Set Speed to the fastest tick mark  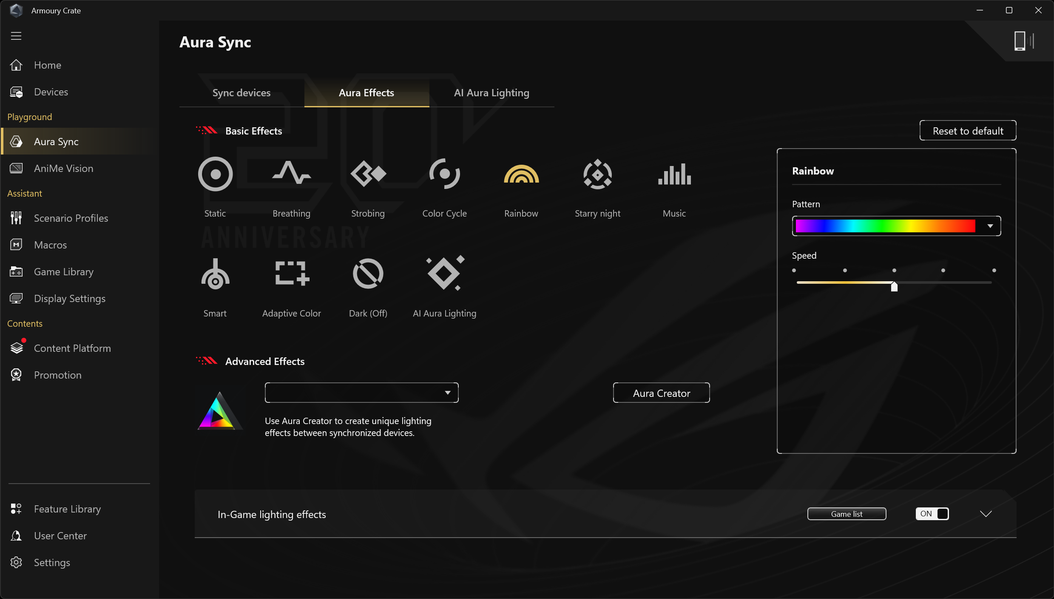(x=994, y=270)
